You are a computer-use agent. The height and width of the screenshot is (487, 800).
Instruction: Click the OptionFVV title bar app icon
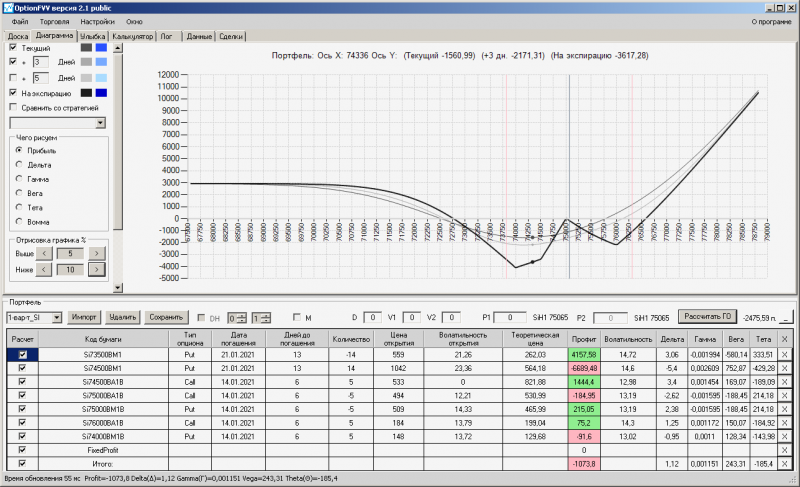tap(7, 8)
